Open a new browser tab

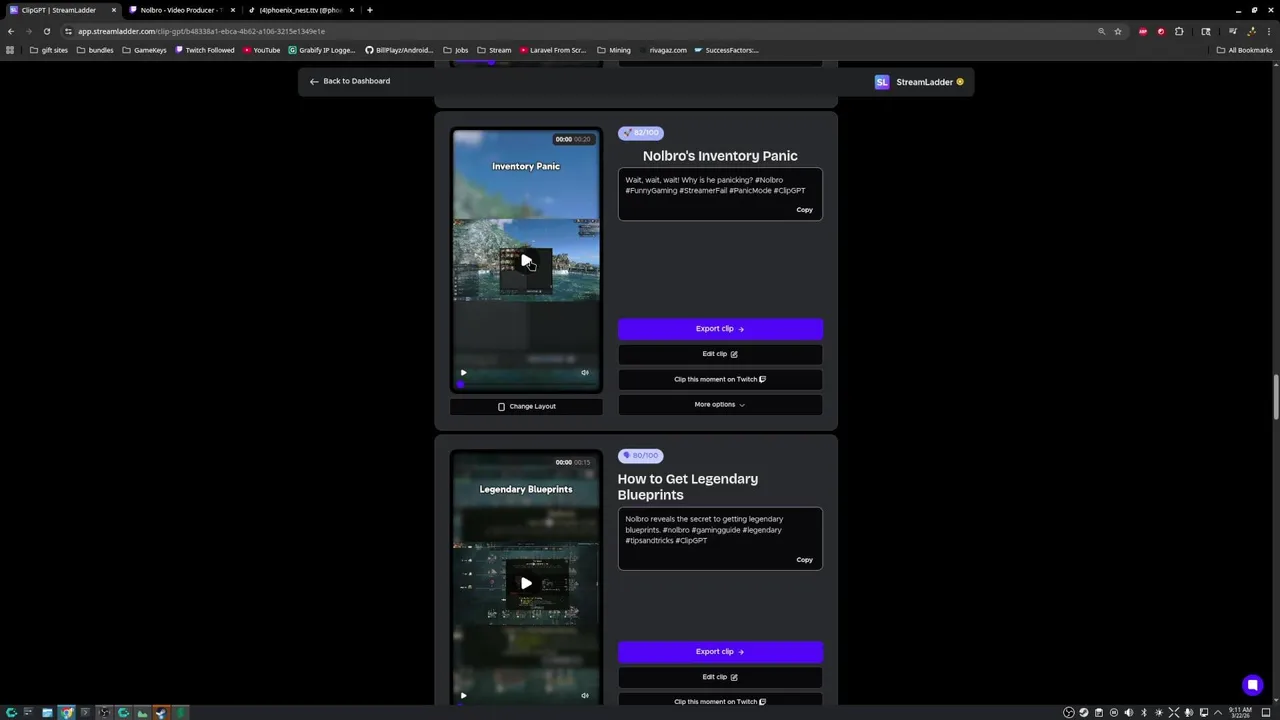(x=370, y=10)
